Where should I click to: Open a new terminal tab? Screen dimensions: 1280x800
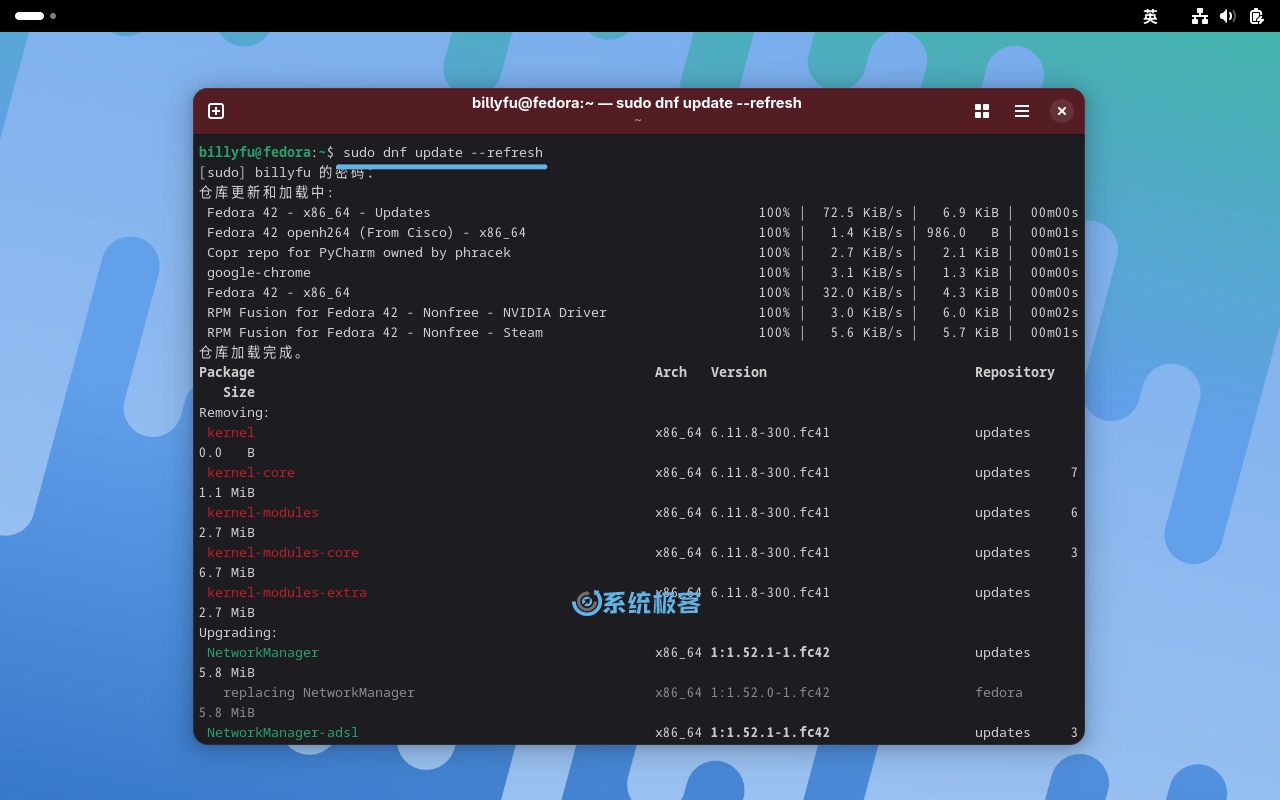coord(216,111)
